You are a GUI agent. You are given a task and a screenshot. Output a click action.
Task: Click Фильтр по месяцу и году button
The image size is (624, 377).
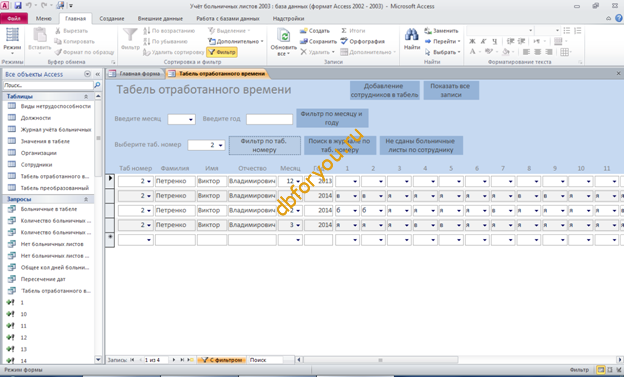(x=332, y=118)
